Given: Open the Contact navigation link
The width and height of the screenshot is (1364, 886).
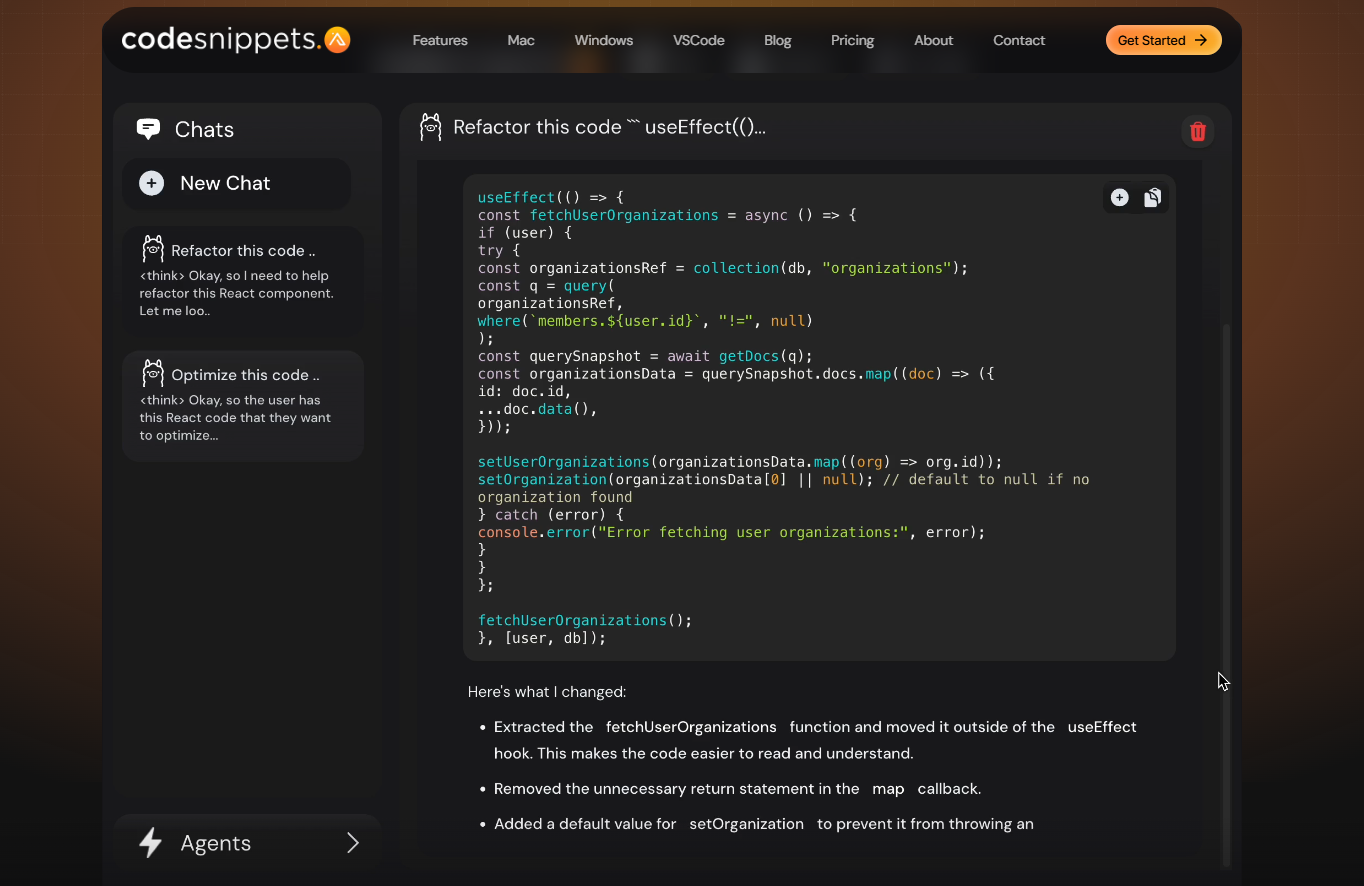Looking at the screenshot, I should click(x=1019, y=40).
